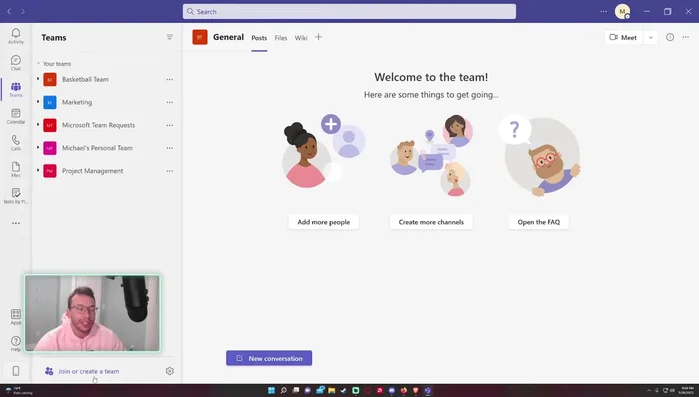This screenshot has width=699, height=397.
Task: Switch to the Wiki tab
Action: pos(301,38)
